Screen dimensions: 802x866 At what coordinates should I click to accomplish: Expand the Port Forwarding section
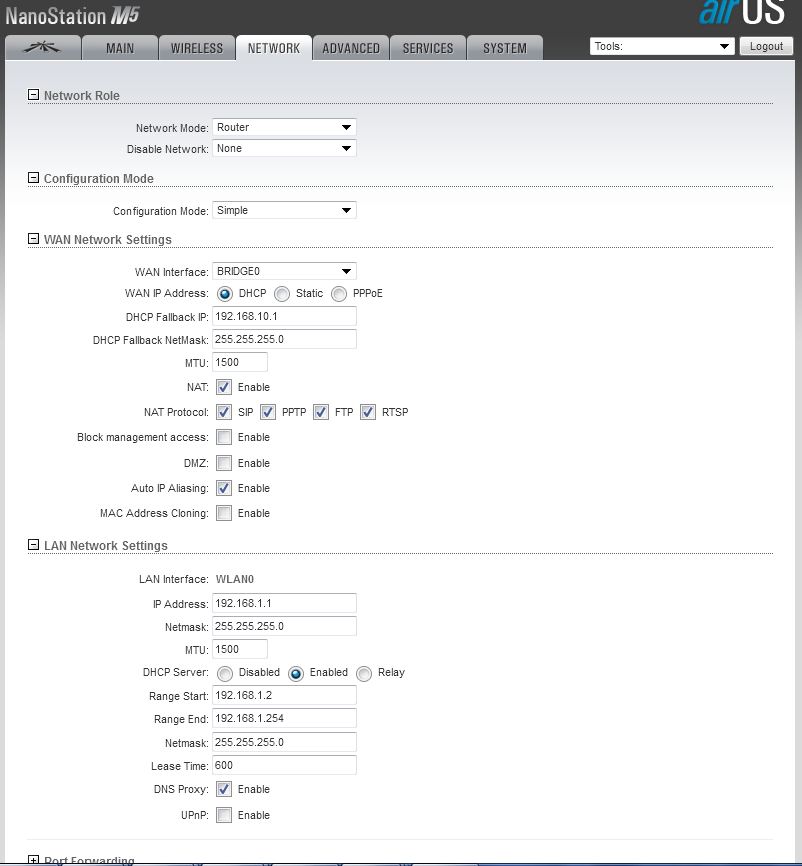coord(33,860)
